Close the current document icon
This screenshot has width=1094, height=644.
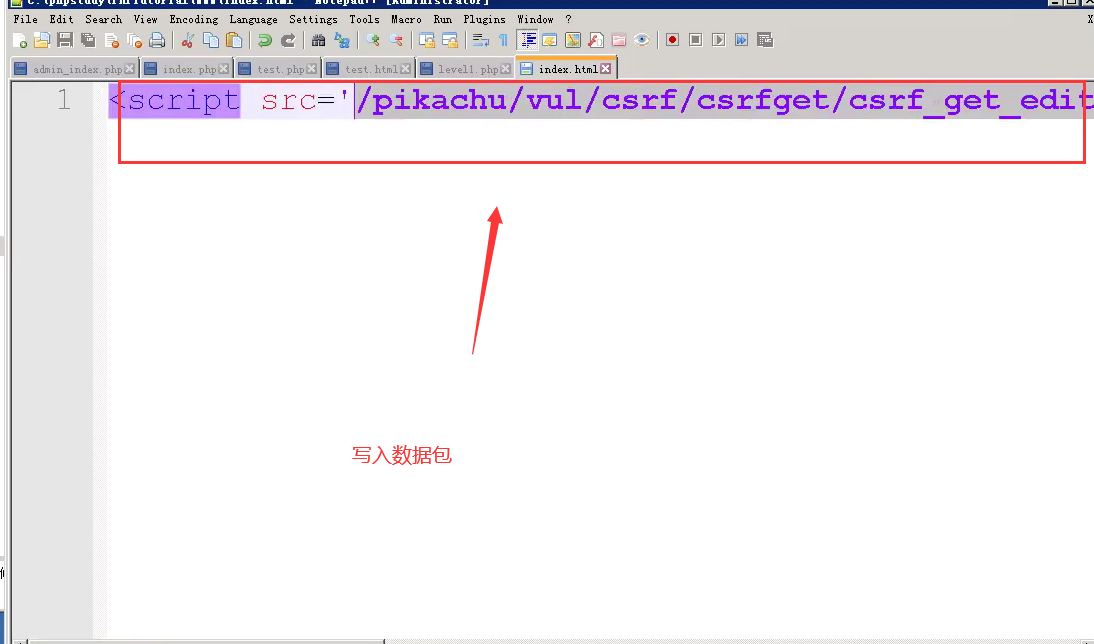(x=112, y=40)
